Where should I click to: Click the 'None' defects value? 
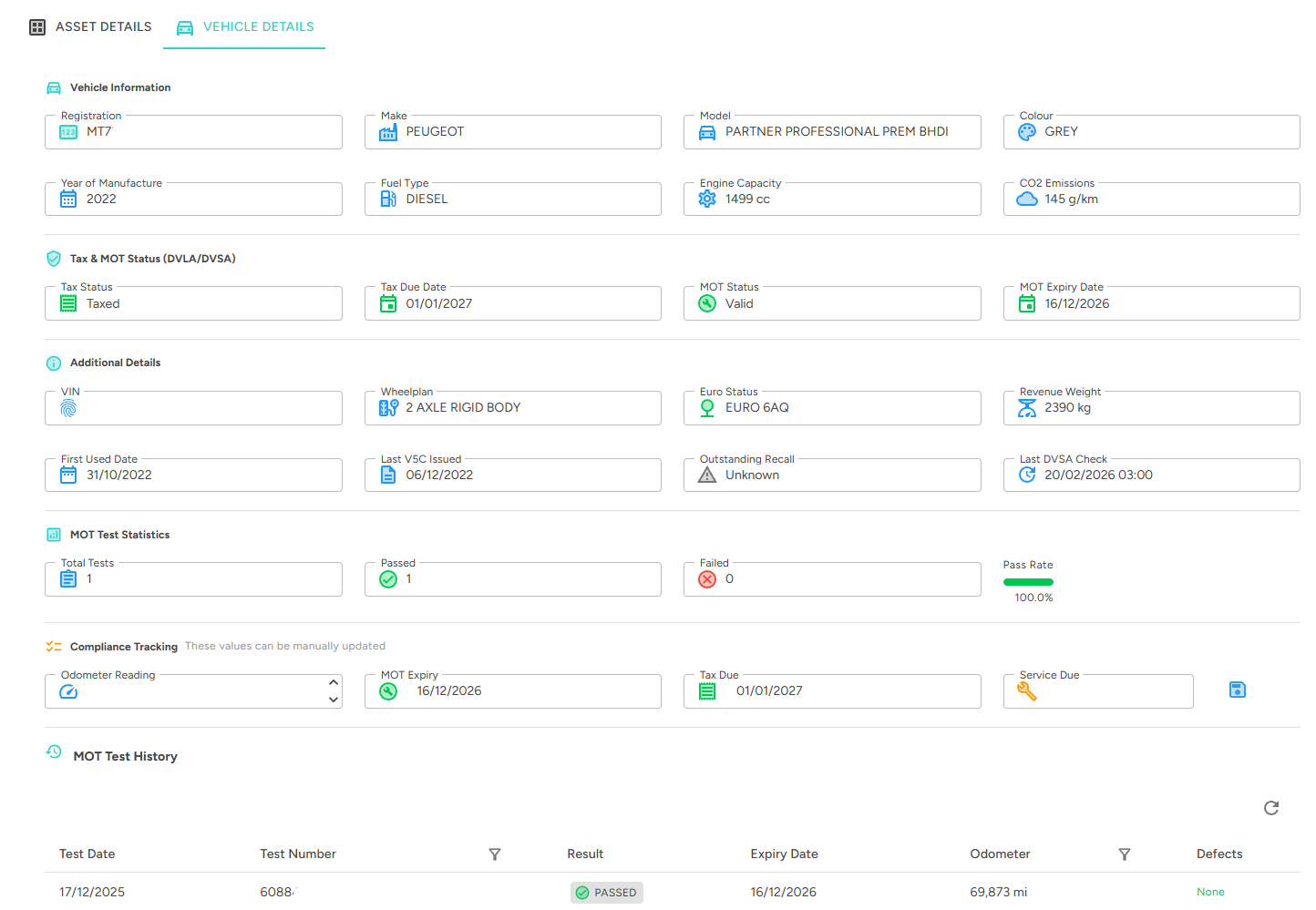(x=1210, y=893)
